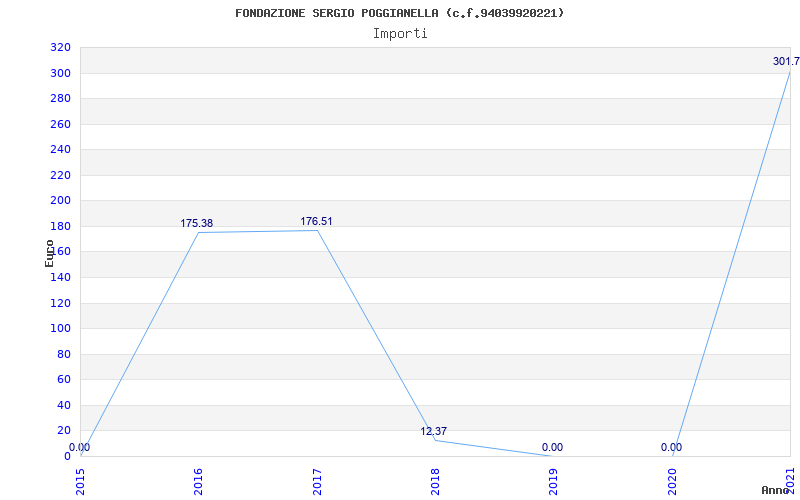Click the 2019 x-axis year label
The image size is (800, 500).
pos(554,482)
